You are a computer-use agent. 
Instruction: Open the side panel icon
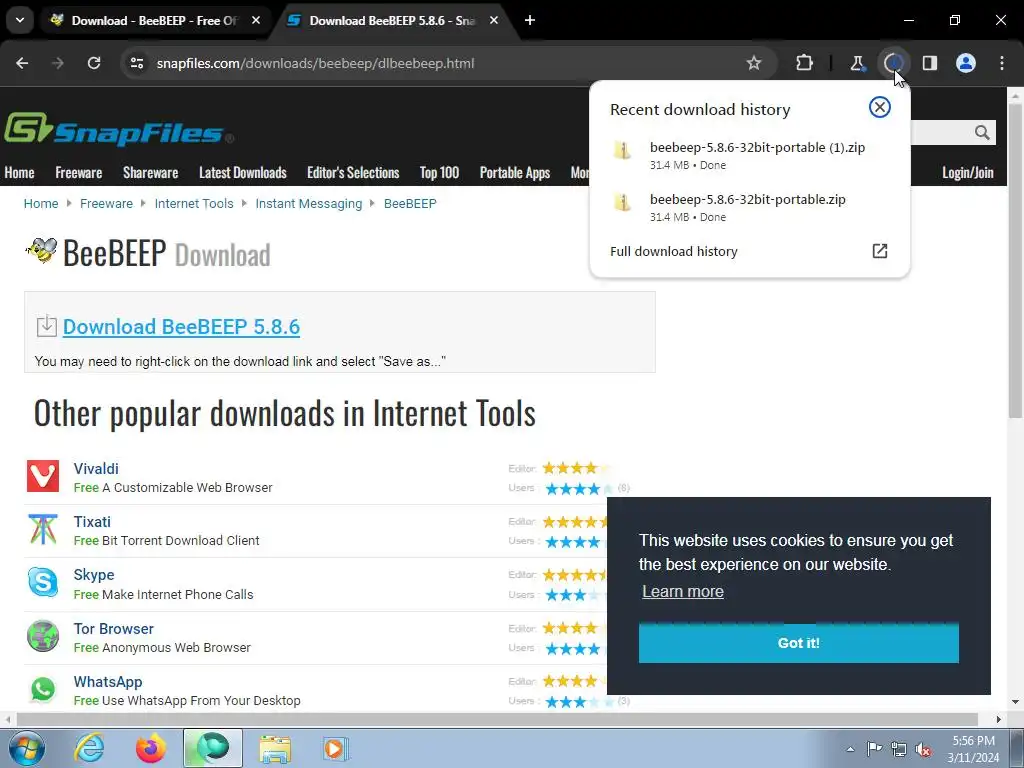coord(929,63)
